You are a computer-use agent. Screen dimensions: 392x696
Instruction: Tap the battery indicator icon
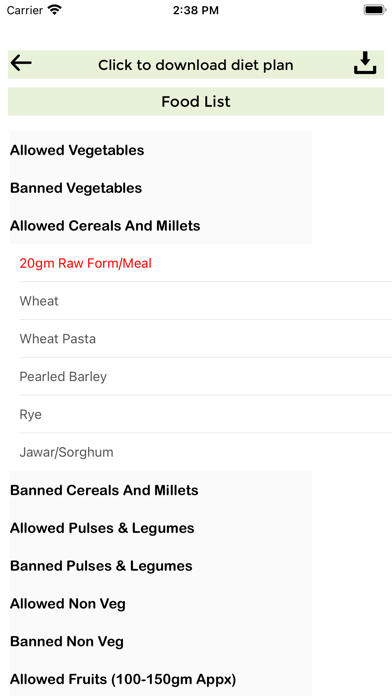coord(375,10)
